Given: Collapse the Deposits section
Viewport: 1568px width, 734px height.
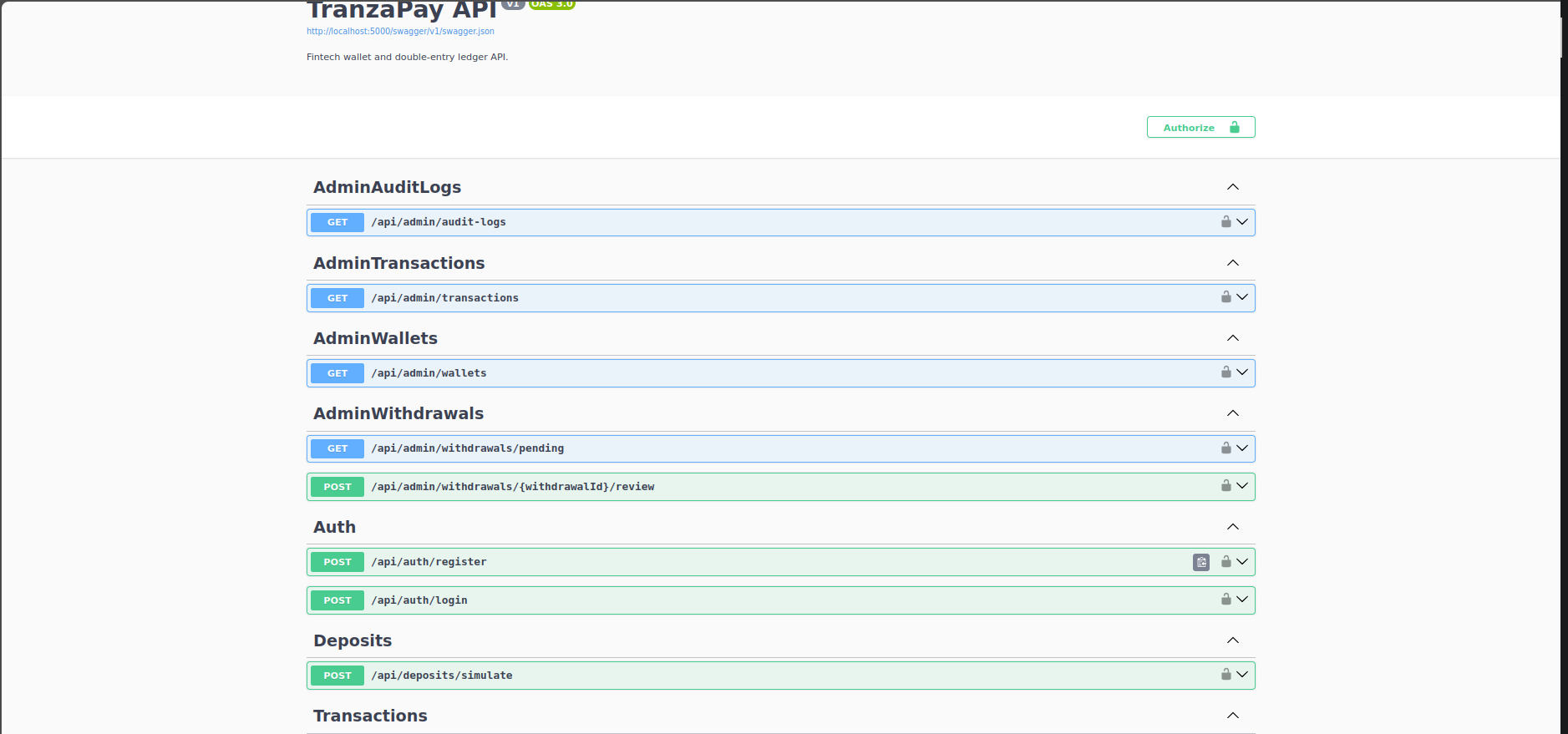Looking at the screenshot, I should coord(1233,640).
